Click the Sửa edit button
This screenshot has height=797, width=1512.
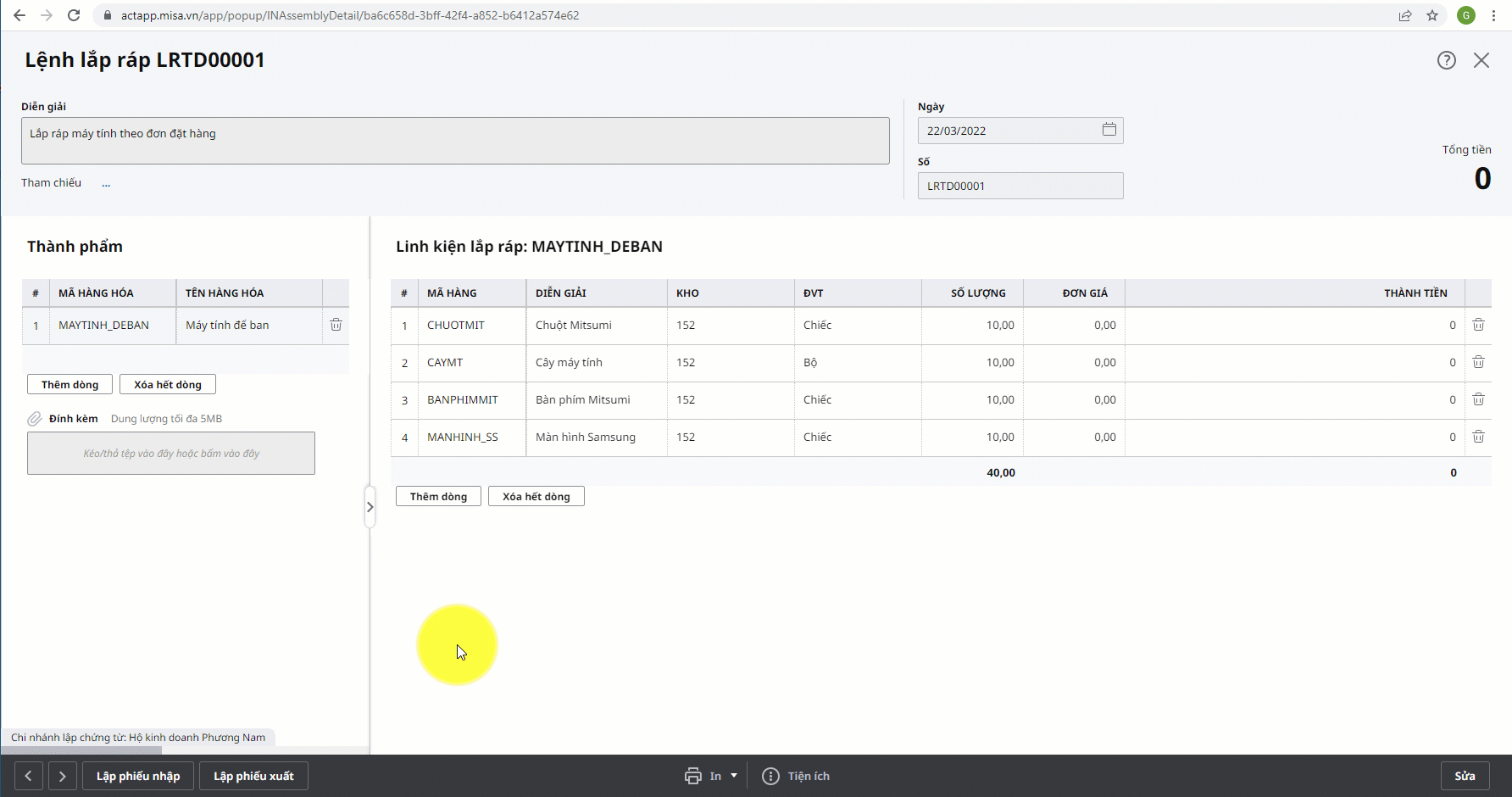[1465, 776]
